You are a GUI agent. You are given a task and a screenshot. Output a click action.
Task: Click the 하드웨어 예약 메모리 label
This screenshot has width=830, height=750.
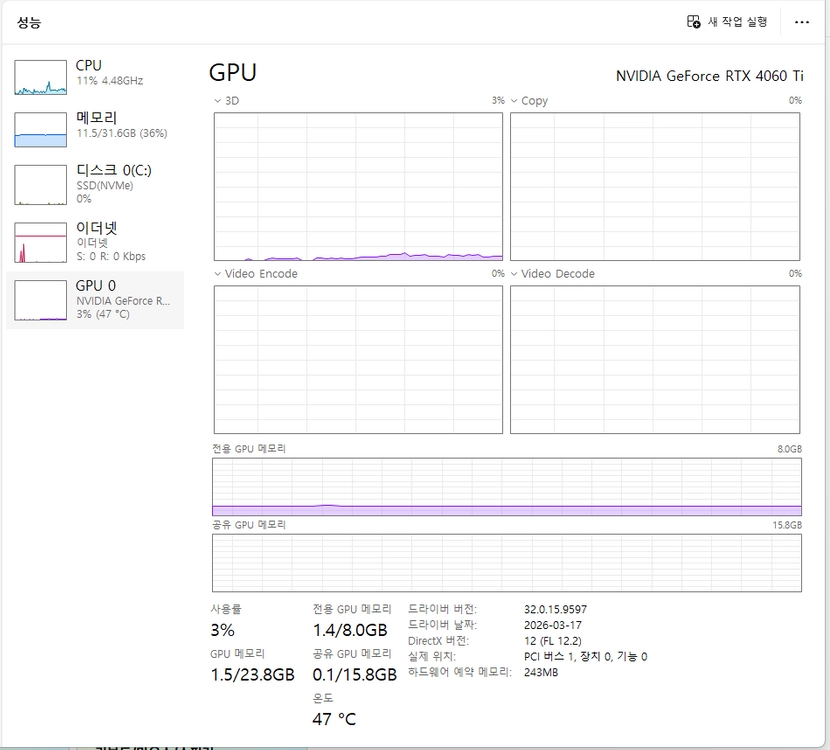pos(459,672)
